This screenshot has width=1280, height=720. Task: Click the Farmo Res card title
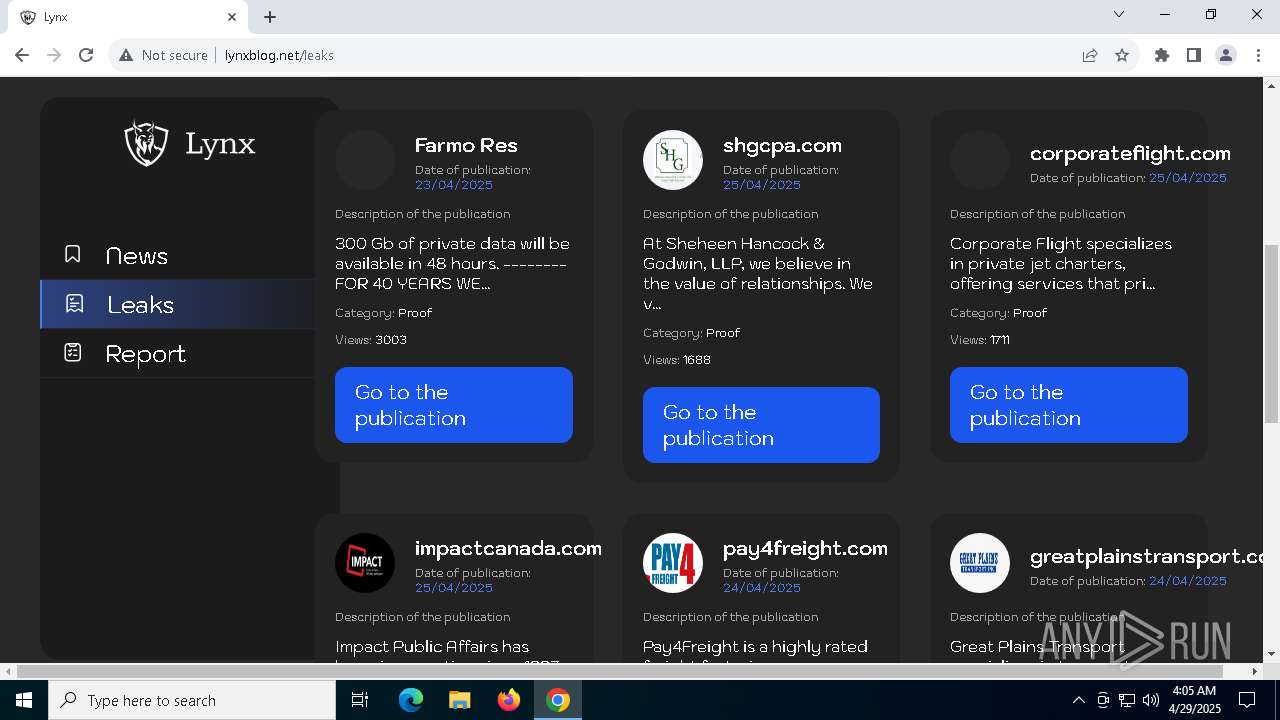tap(466, 145)
